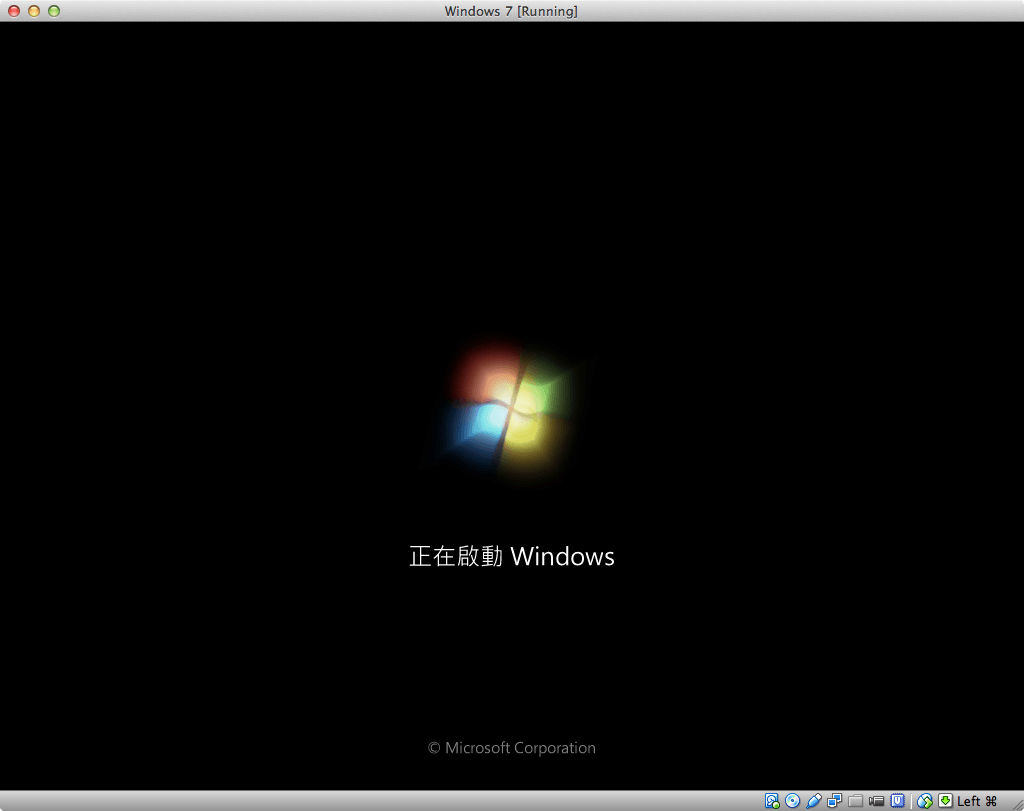Click the video capture status icon
This screenshot has height=811, width=1024.
coord(877,800)
